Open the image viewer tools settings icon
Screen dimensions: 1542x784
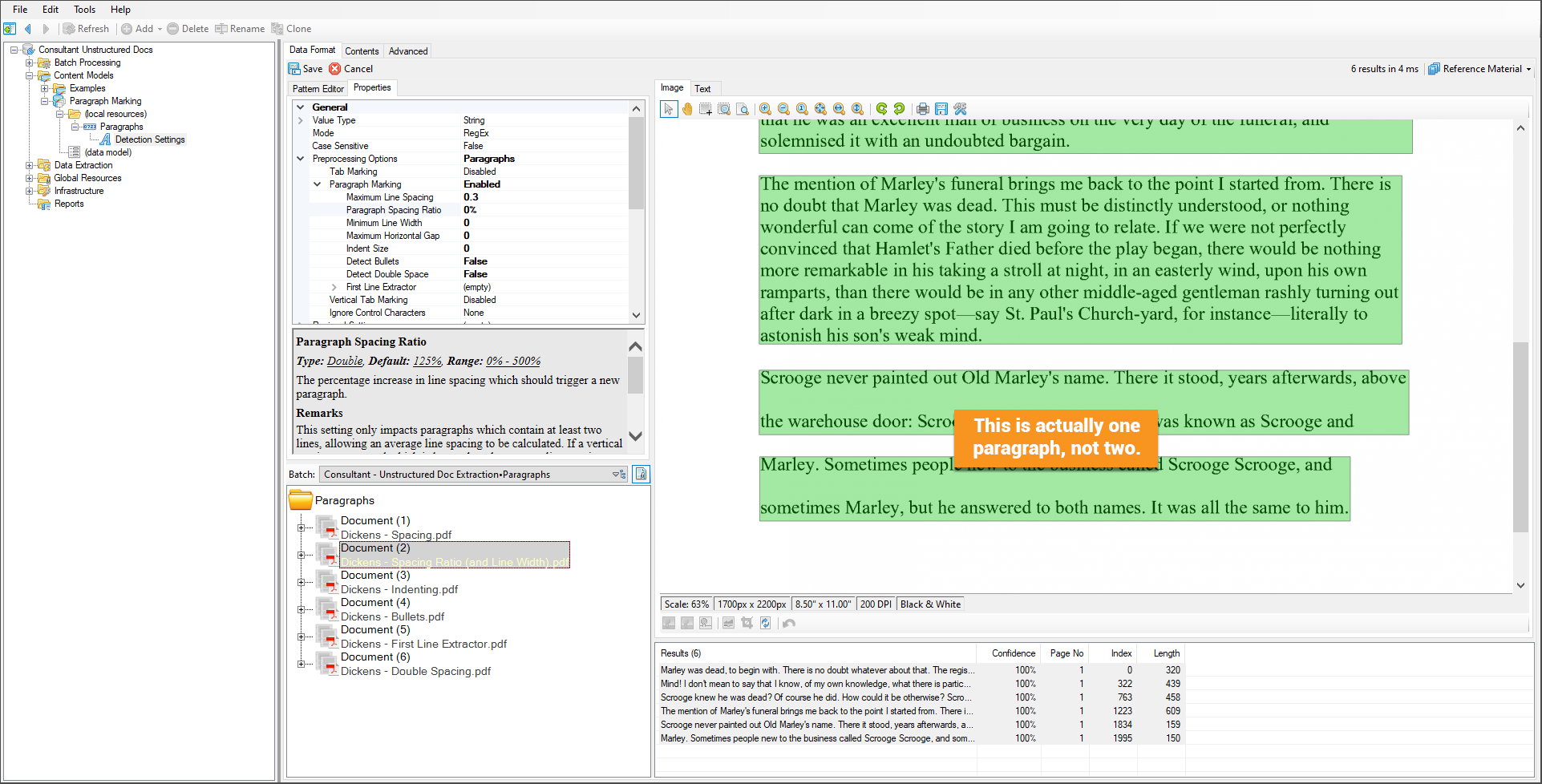coord(960,109)
